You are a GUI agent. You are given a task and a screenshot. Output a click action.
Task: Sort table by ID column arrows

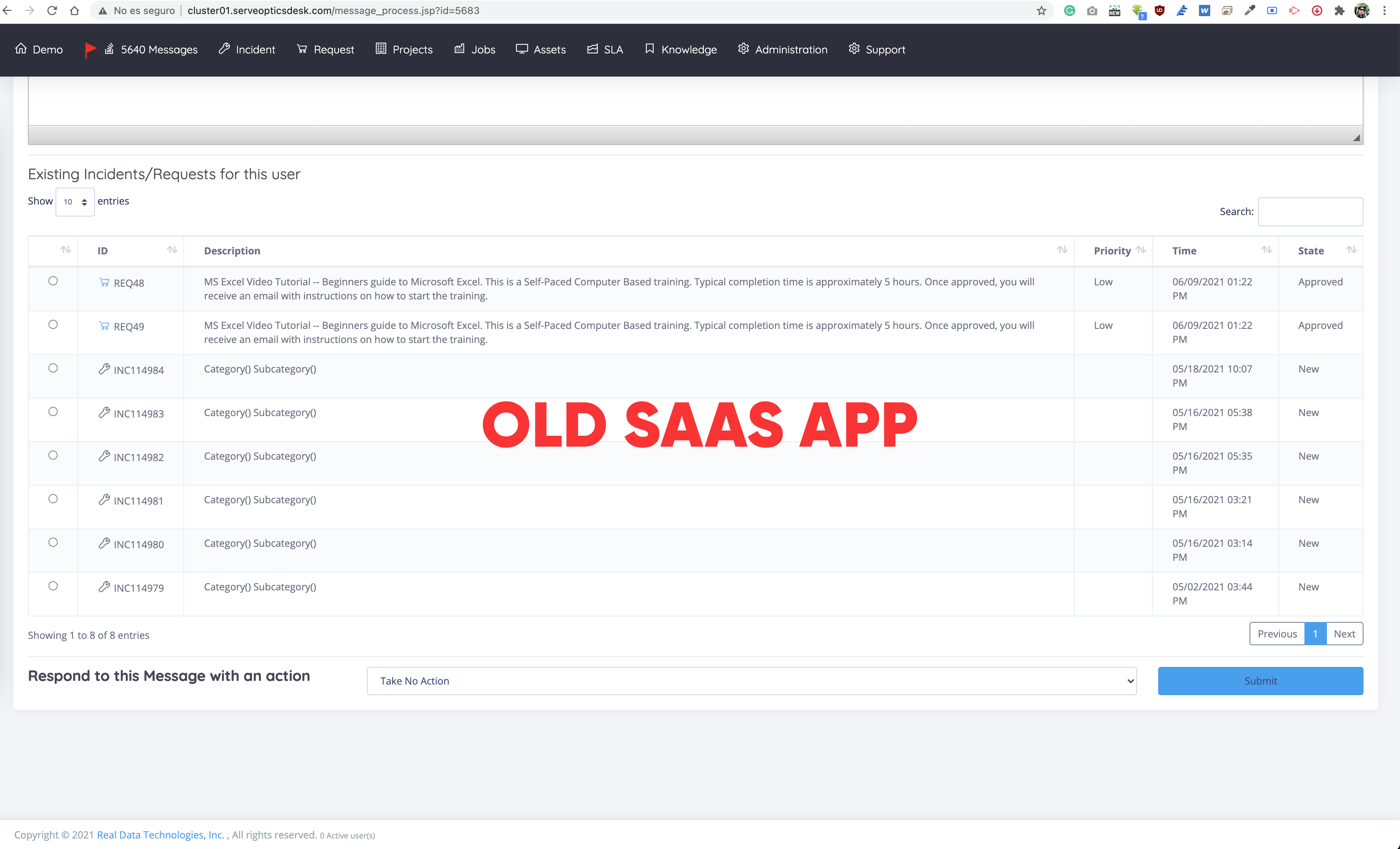pos(172,250)
